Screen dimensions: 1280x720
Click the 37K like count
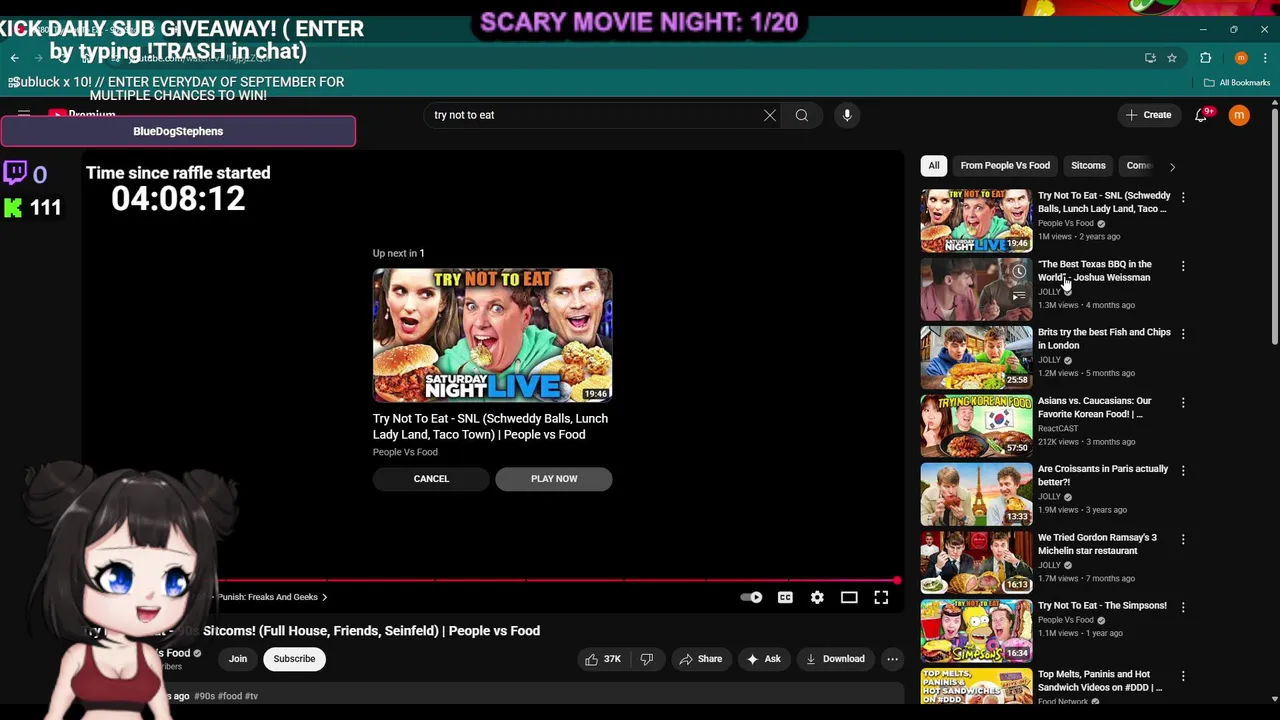(612, 659)
